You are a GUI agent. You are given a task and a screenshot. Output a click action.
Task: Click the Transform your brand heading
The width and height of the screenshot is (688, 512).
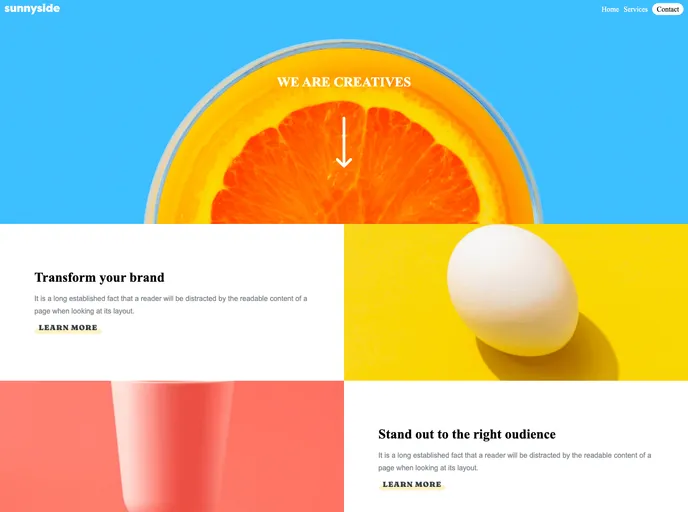click(100, 277)
